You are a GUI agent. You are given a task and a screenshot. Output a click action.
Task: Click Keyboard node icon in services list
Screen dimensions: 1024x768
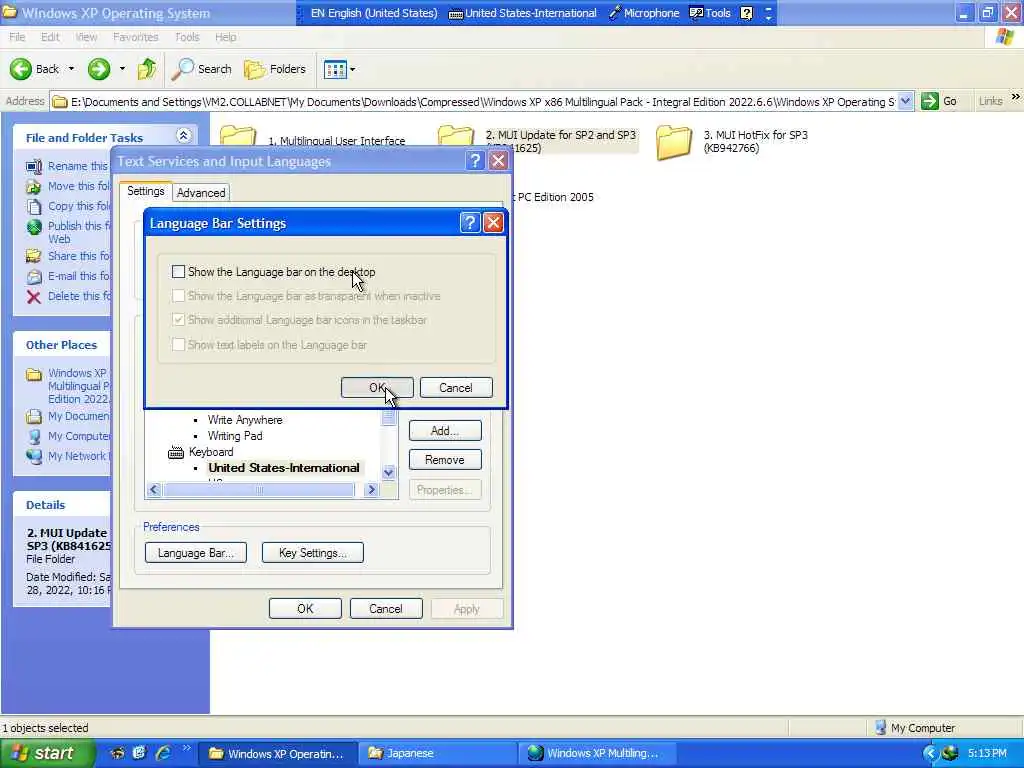click(176, 452)
